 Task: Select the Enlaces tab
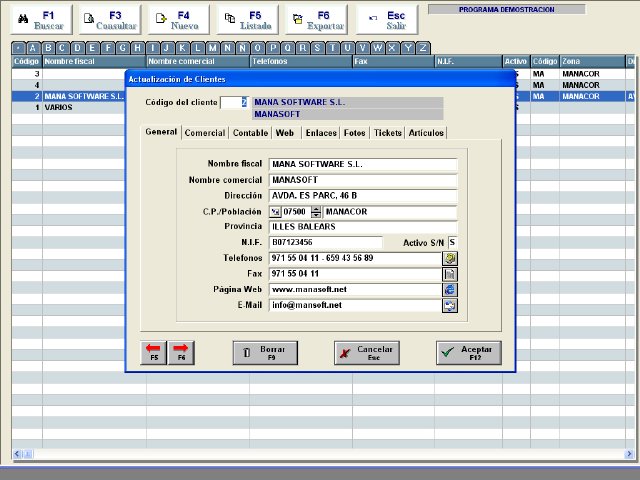point(321,133)
